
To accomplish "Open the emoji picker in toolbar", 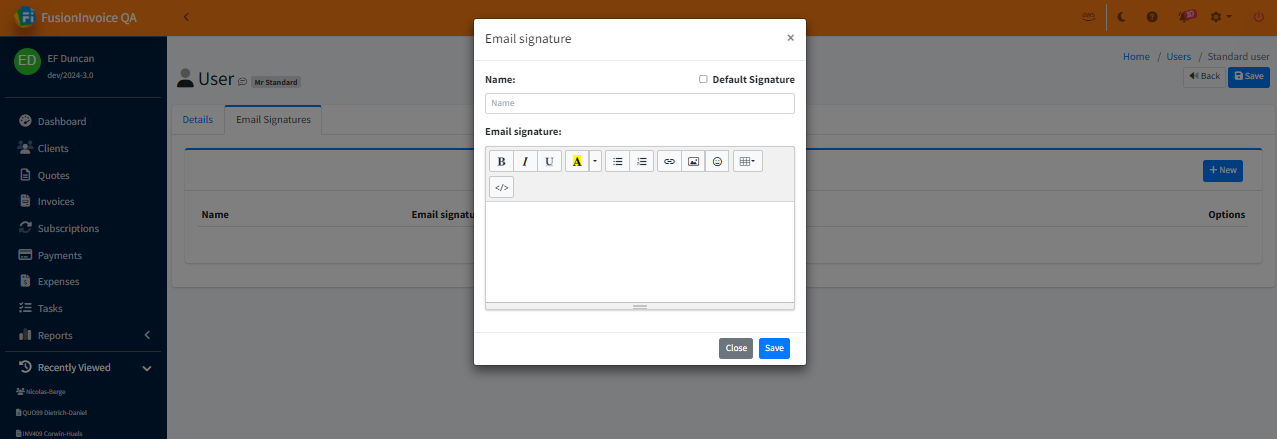I will pos(717,161).
